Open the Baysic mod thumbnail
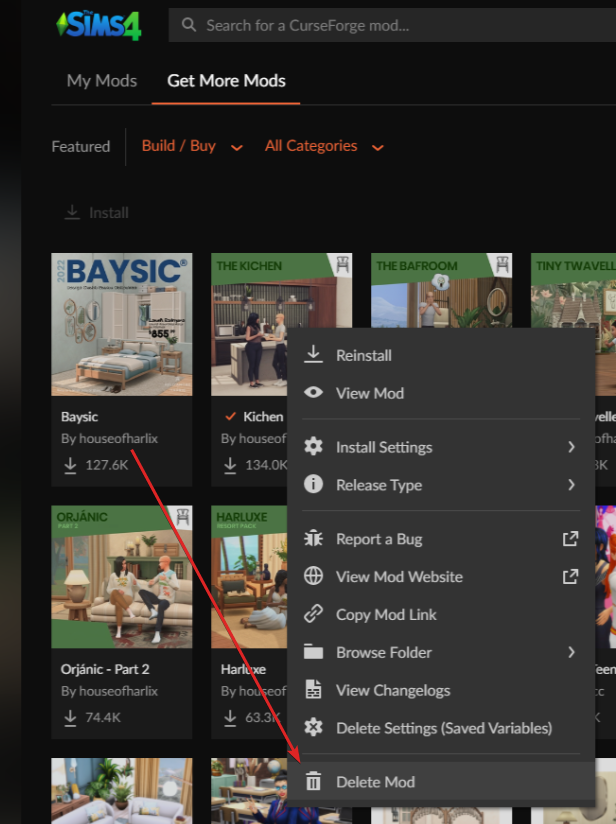616x824 pixels. (121, 324)
